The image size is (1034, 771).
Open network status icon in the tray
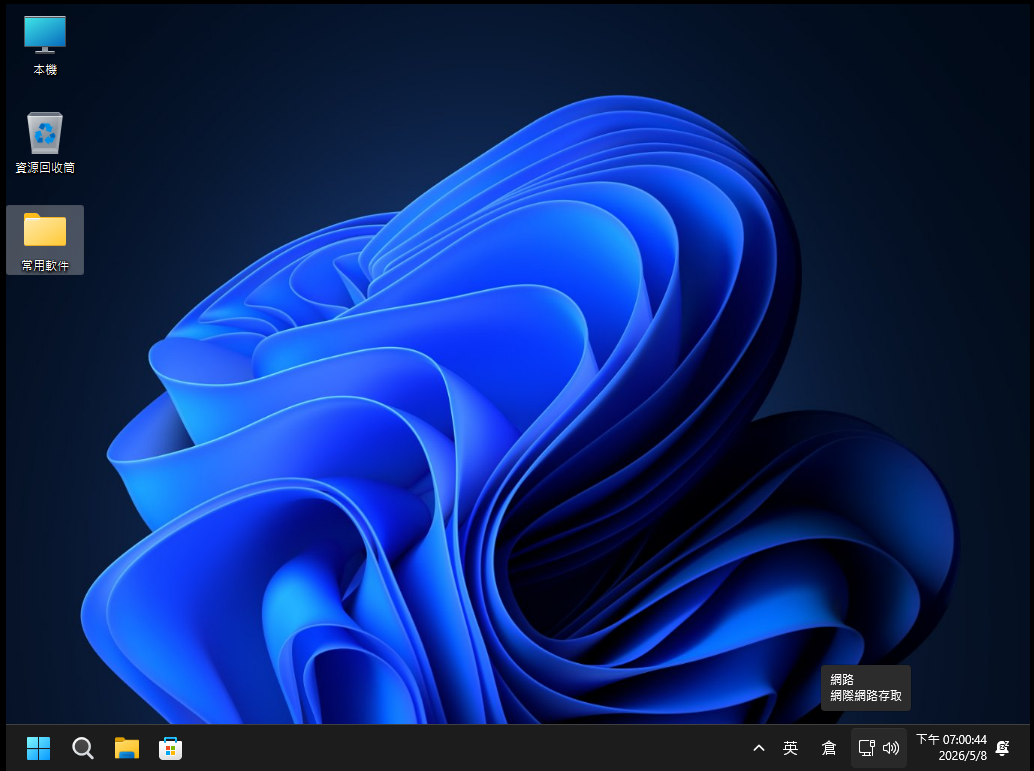point(867,748)
